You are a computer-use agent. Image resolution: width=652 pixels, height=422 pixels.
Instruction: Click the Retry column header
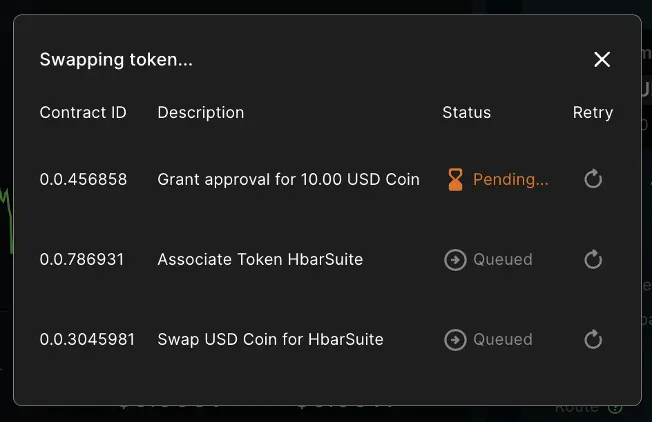pos(593,113)
